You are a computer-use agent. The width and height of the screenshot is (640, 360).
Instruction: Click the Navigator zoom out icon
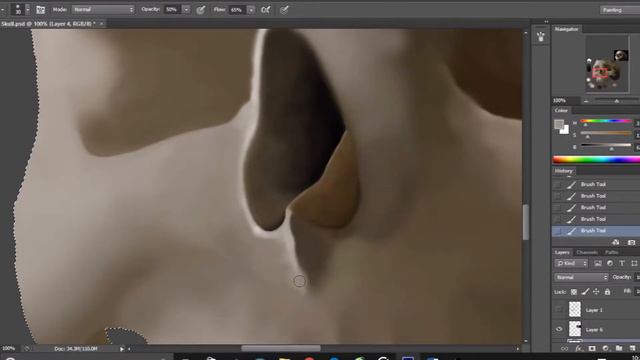(587, 101)
